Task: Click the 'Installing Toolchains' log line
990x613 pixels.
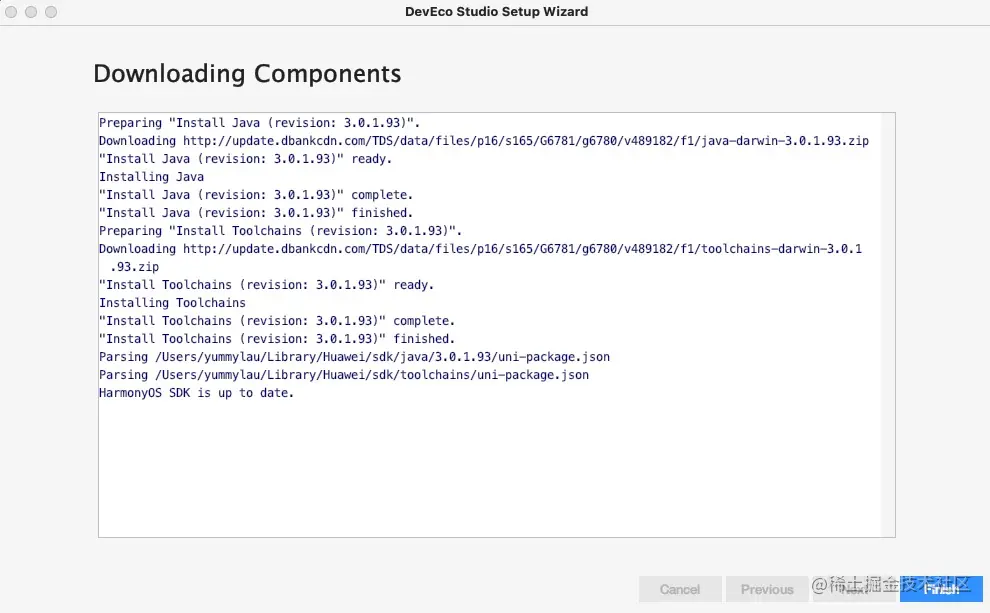Action: pos(172,303)
